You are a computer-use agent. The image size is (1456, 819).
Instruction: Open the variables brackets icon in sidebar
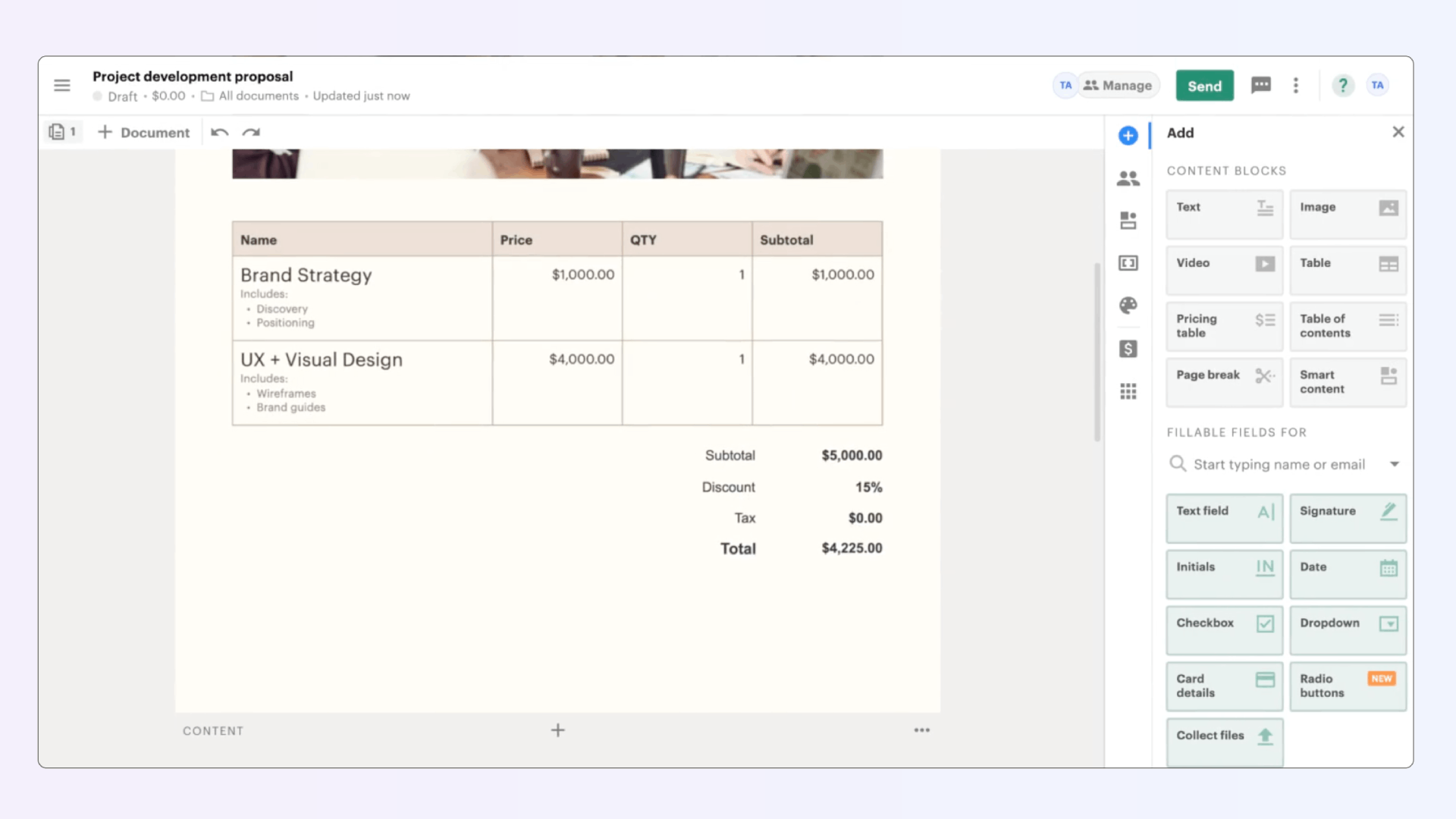pyautogui.click(x=1128, y=263)
